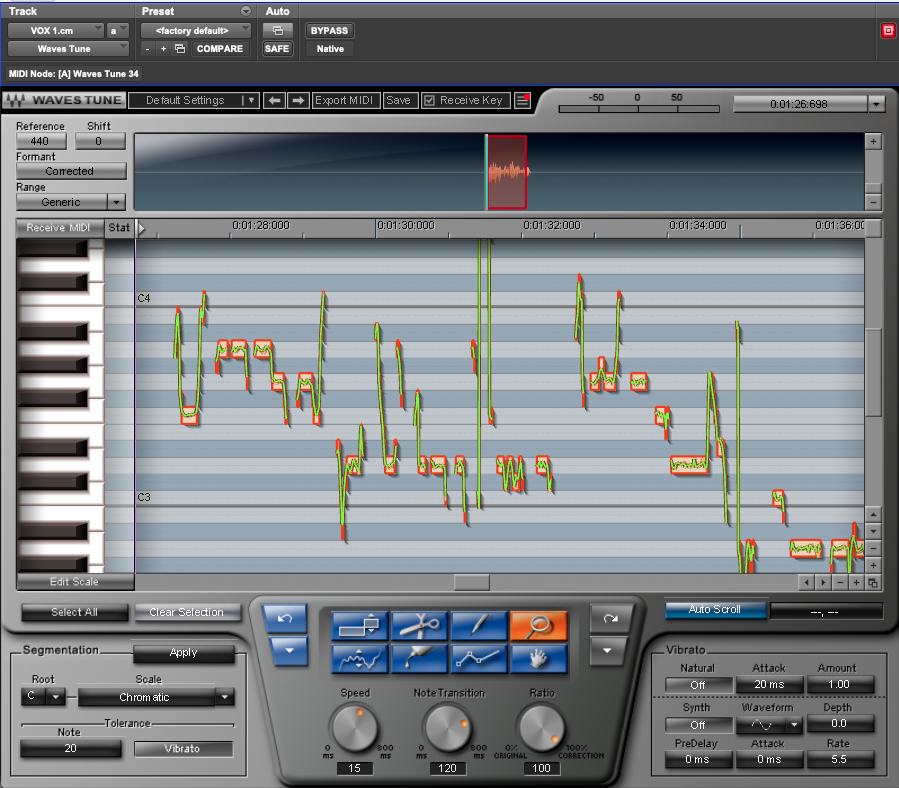
Task: Toggle the Receive Key checkbox
Action: point(429,101)
